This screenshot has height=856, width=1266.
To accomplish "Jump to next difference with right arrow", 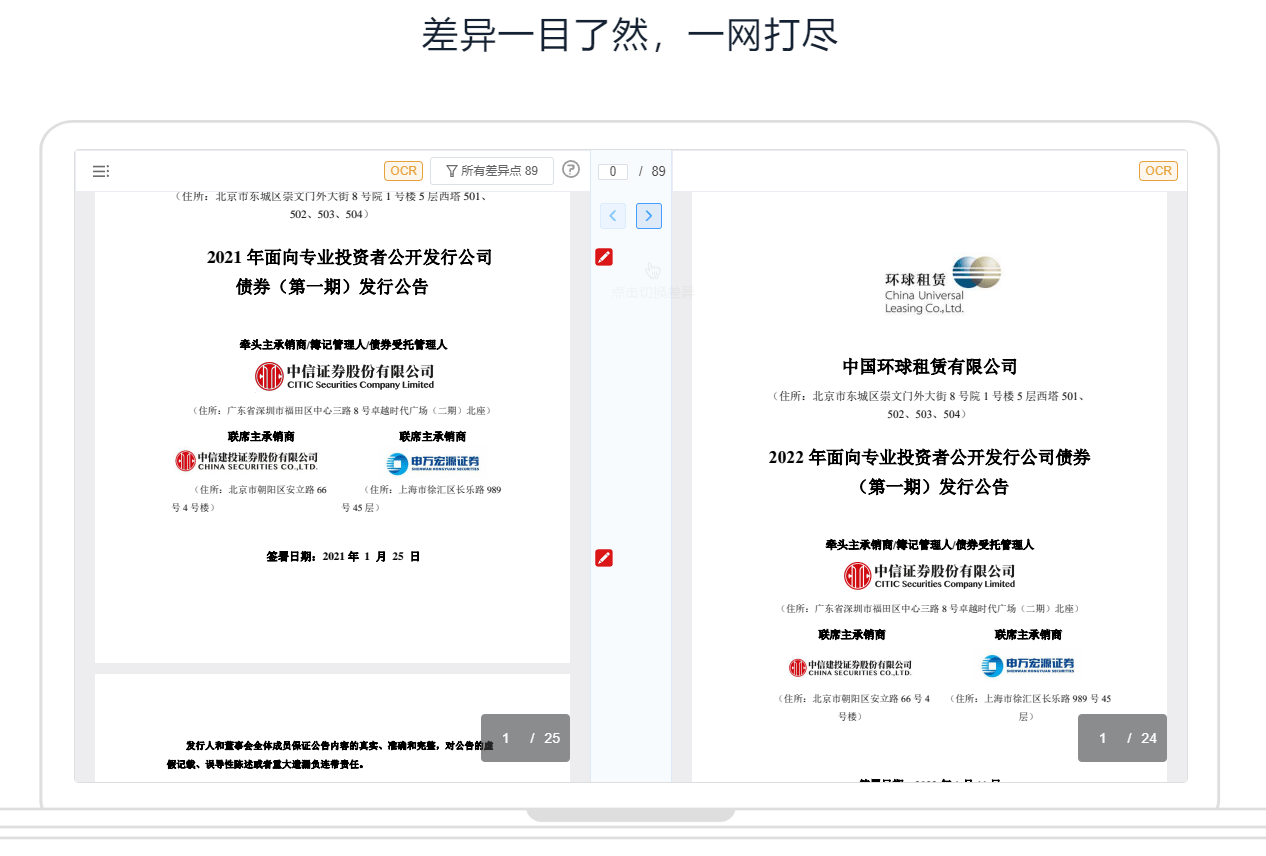I will [x=649, y=216].
